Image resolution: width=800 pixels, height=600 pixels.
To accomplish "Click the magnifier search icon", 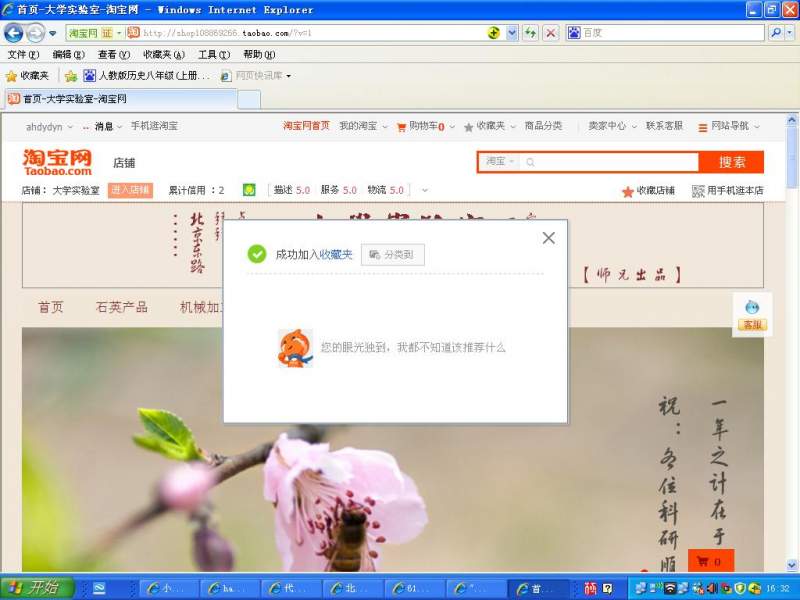I will (x=776, y=33).
